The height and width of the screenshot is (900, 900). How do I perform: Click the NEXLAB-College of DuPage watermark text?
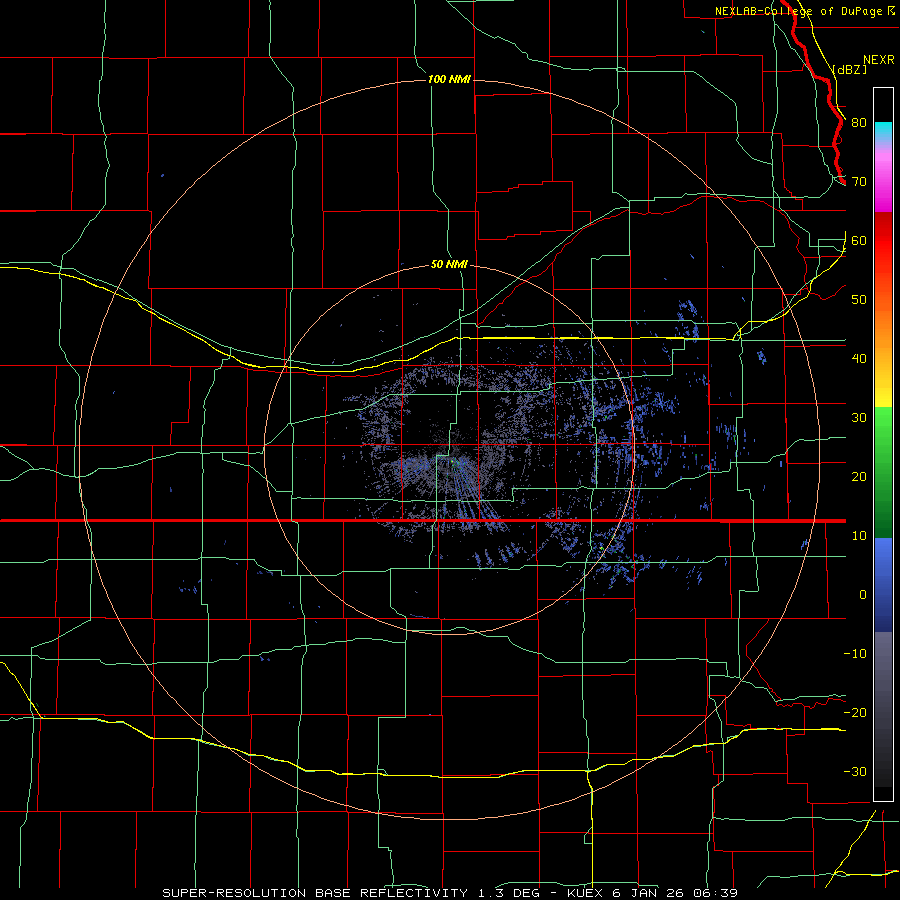click(798, 11)
